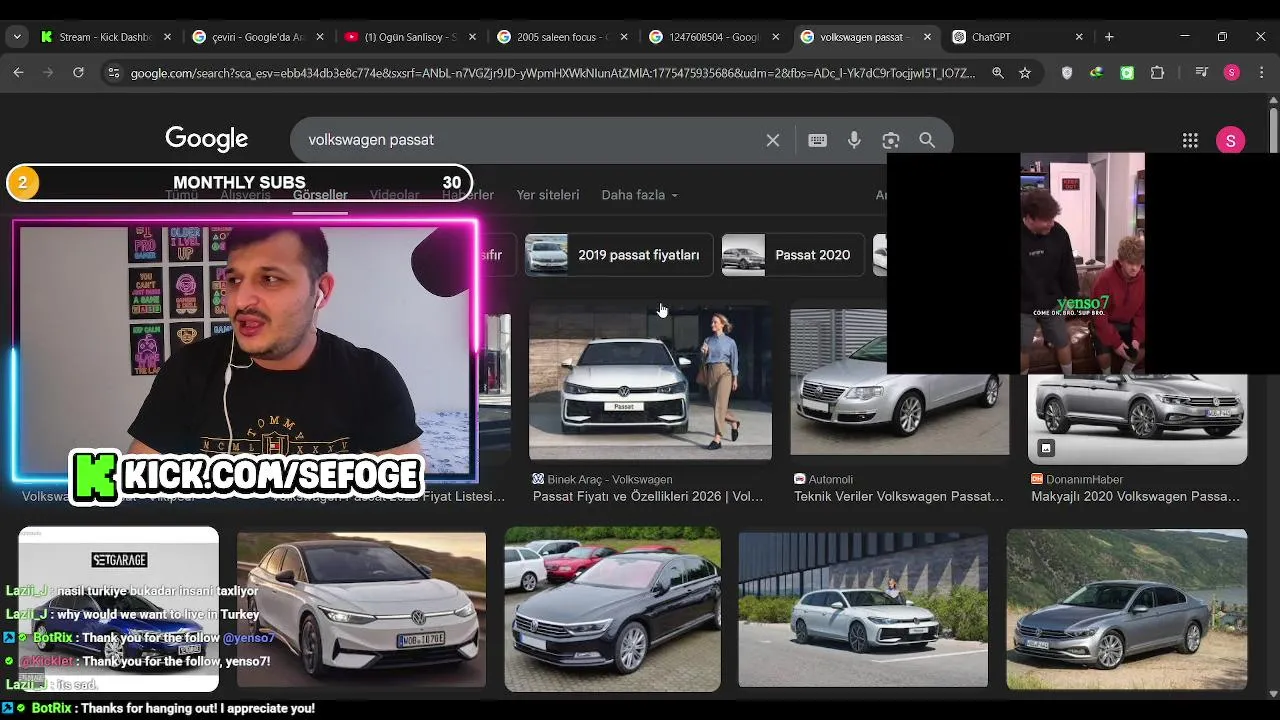Open a new browser tab
The height and width of the screenshot is (720, 1280).
pos(1109,37)
